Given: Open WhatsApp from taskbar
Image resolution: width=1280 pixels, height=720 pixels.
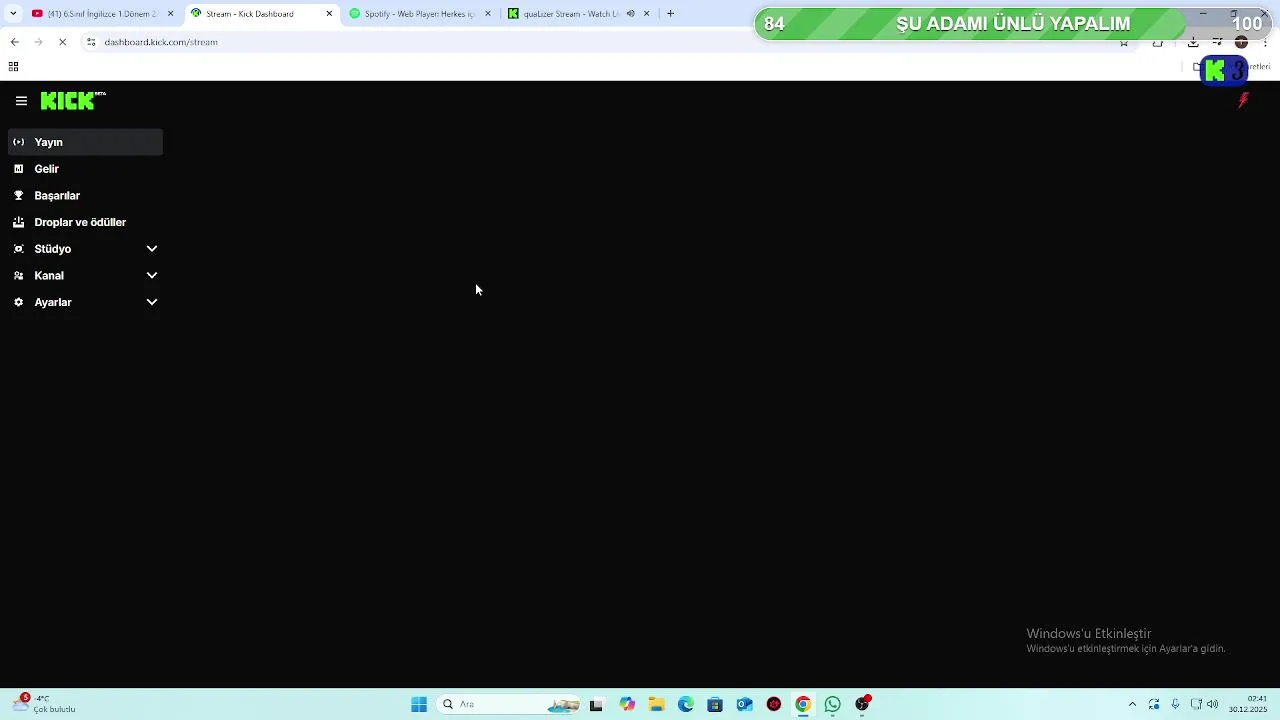Looking at the screenshot, I should pyautogui.click(x=832, y=704).
